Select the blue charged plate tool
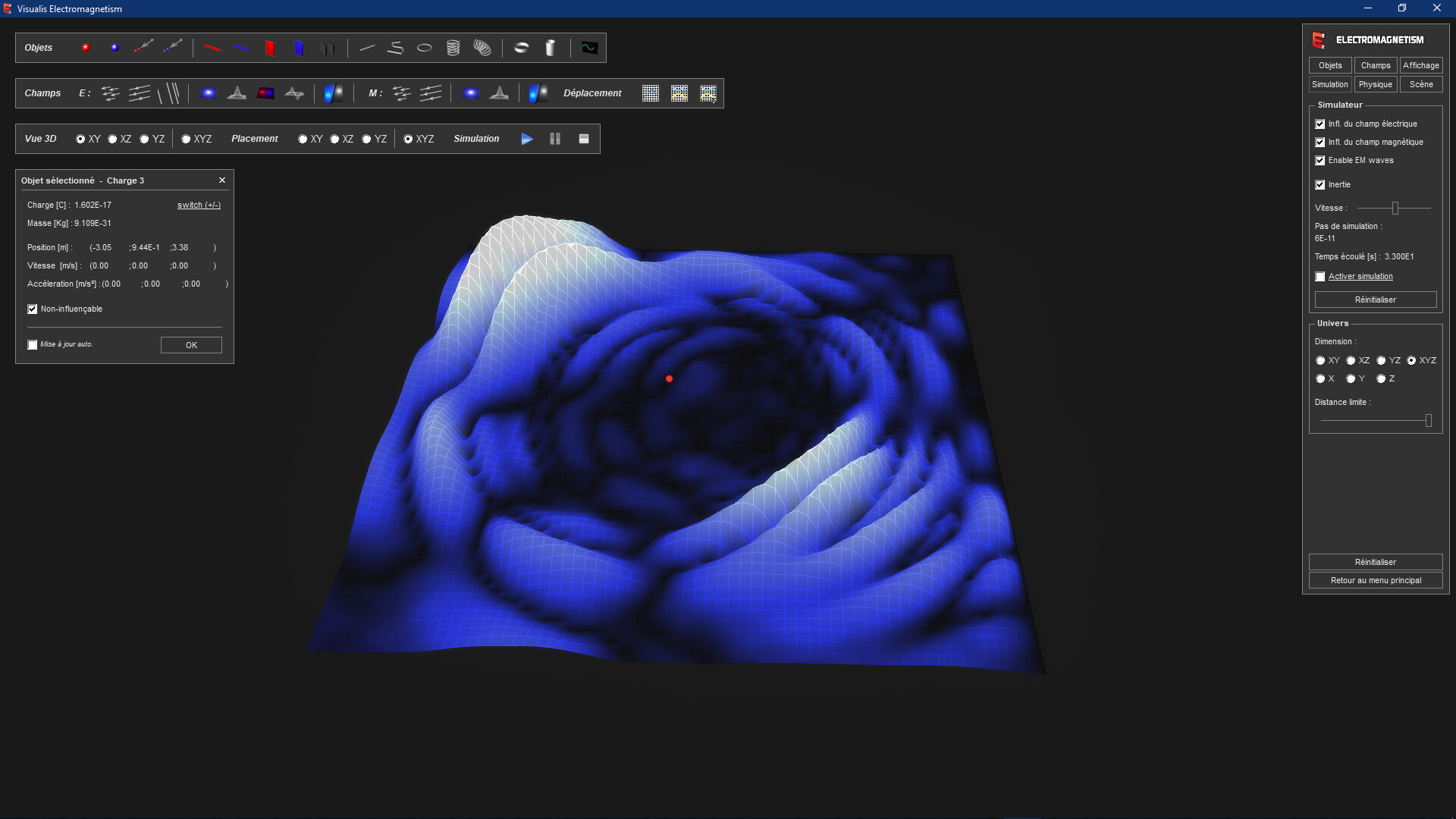This screenshot has height=819, width=1456. coord(299,48)
